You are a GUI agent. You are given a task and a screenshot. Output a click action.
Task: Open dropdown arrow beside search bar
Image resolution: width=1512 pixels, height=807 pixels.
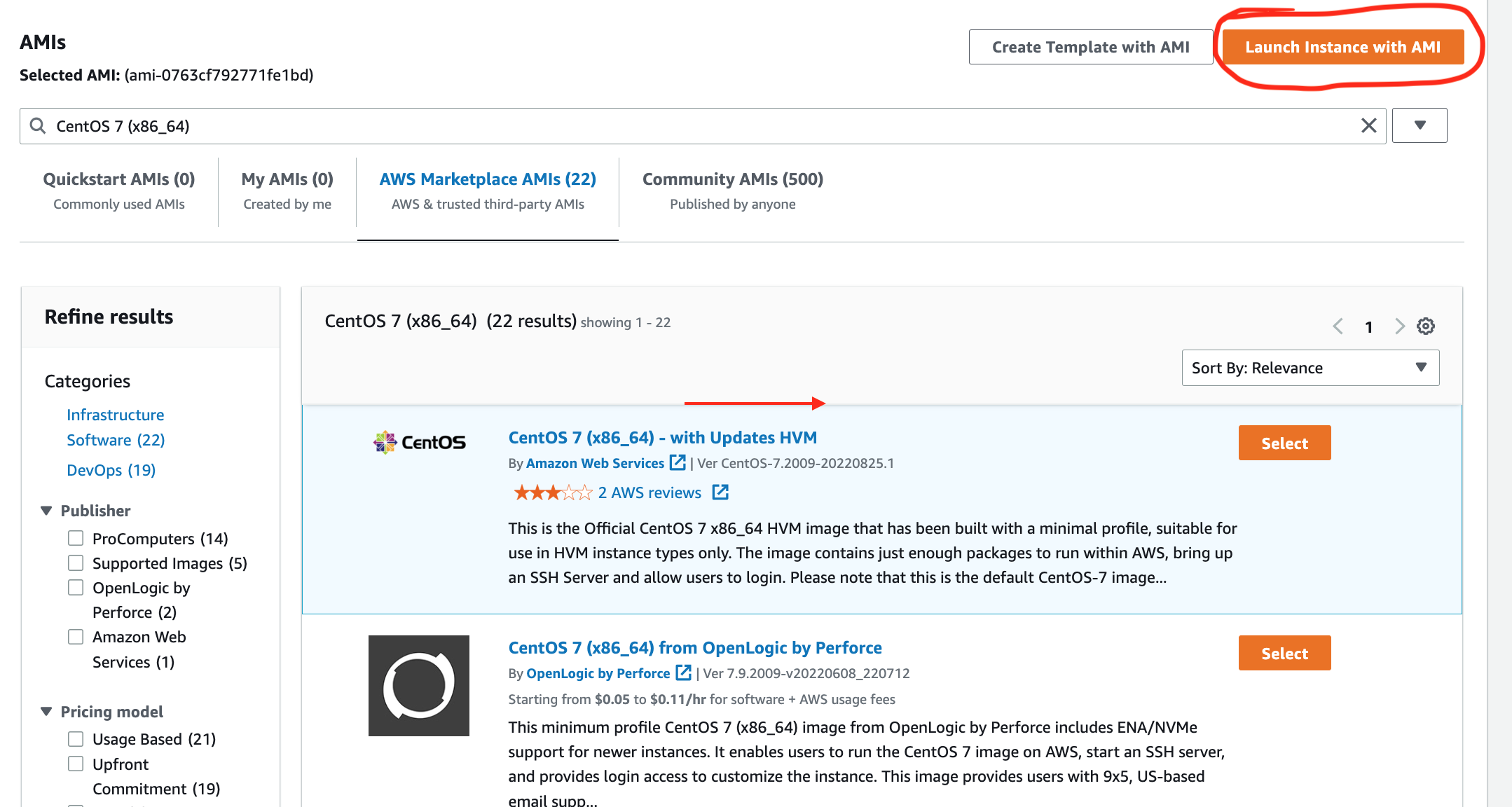(1419, 126)
